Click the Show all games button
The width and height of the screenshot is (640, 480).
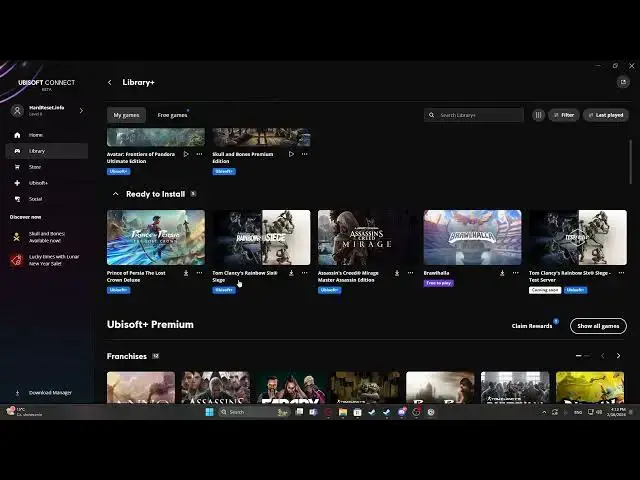coord(598,326)
